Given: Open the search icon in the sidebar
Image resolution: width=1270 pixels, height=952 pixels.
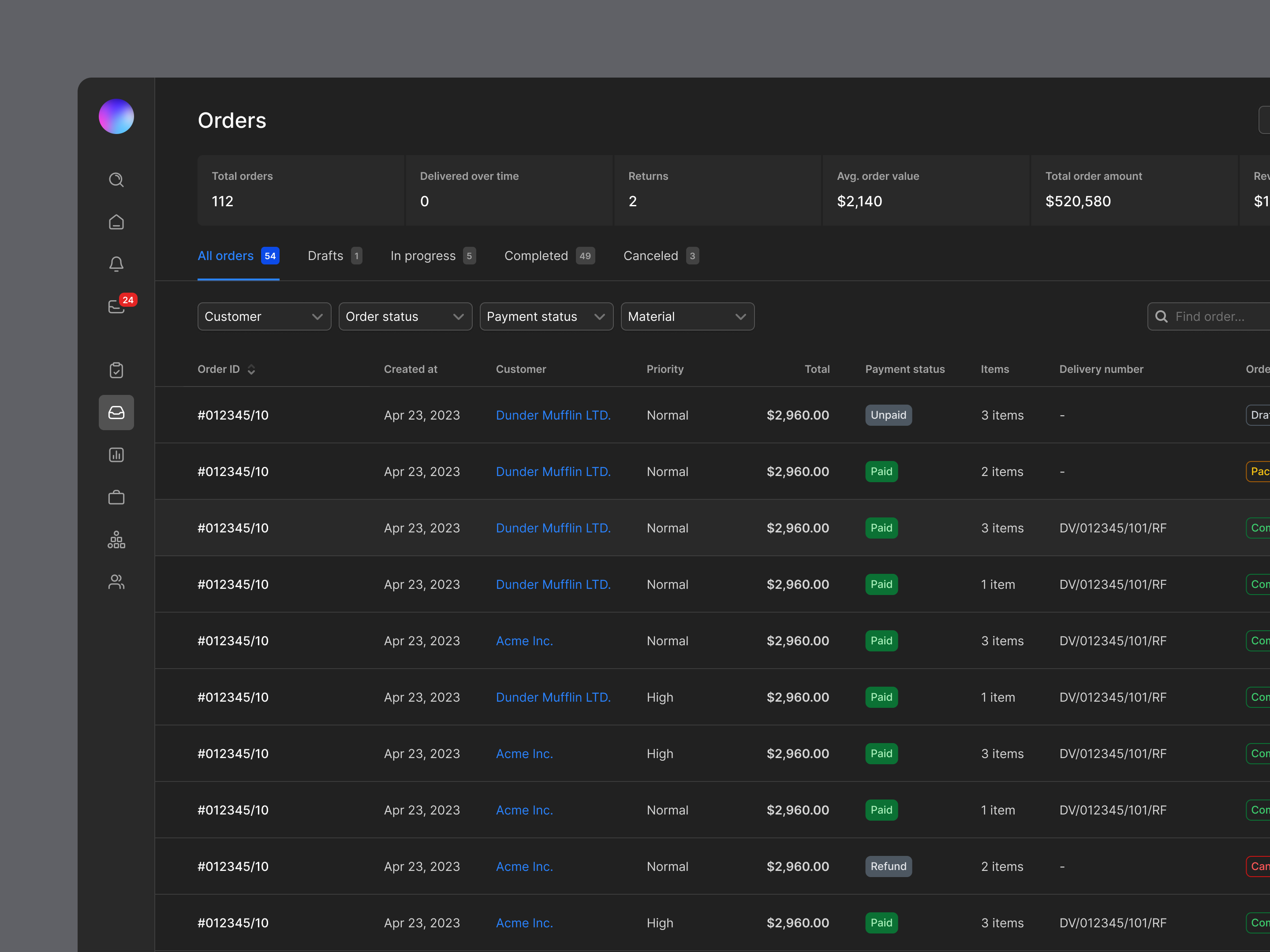Looking at the screenshot, I should pos(116,180).
